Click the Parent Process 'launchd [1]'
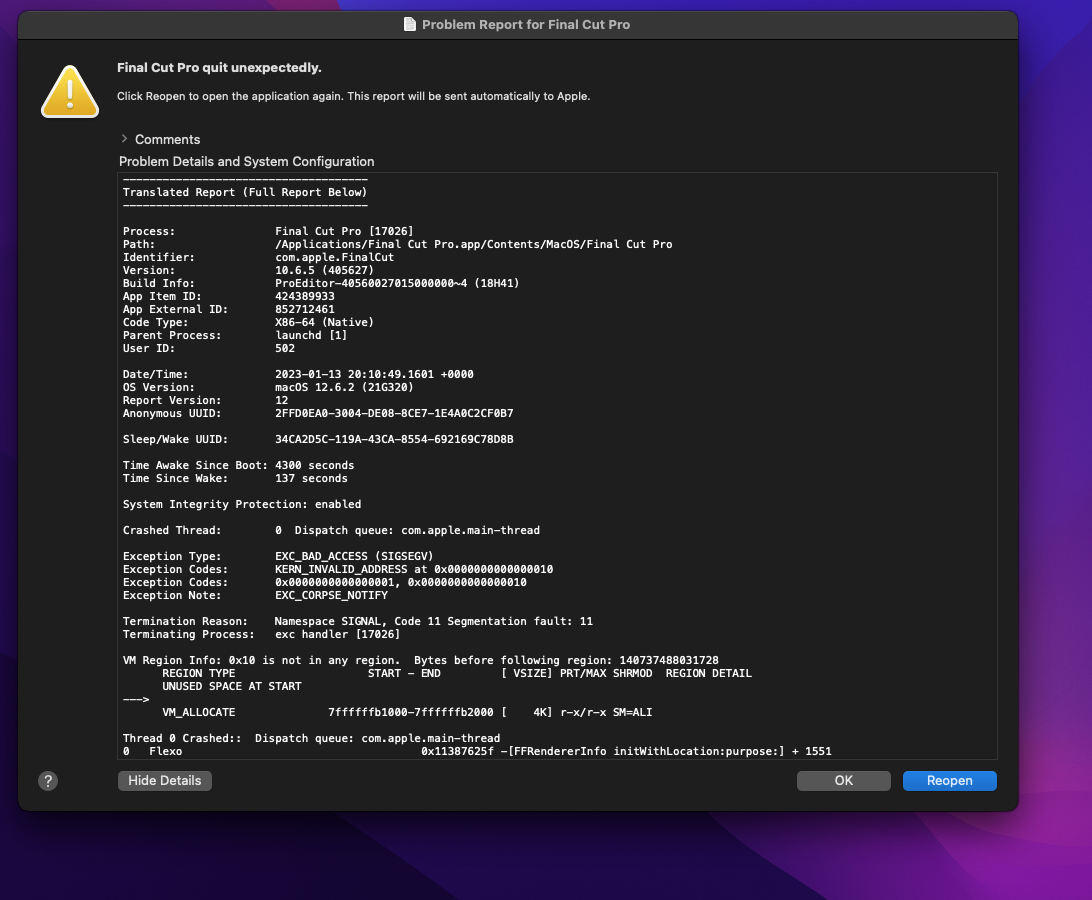Image resolution: width=1092 pixels, height=900 pixels. pyautogui.click(x=311, y=335)
